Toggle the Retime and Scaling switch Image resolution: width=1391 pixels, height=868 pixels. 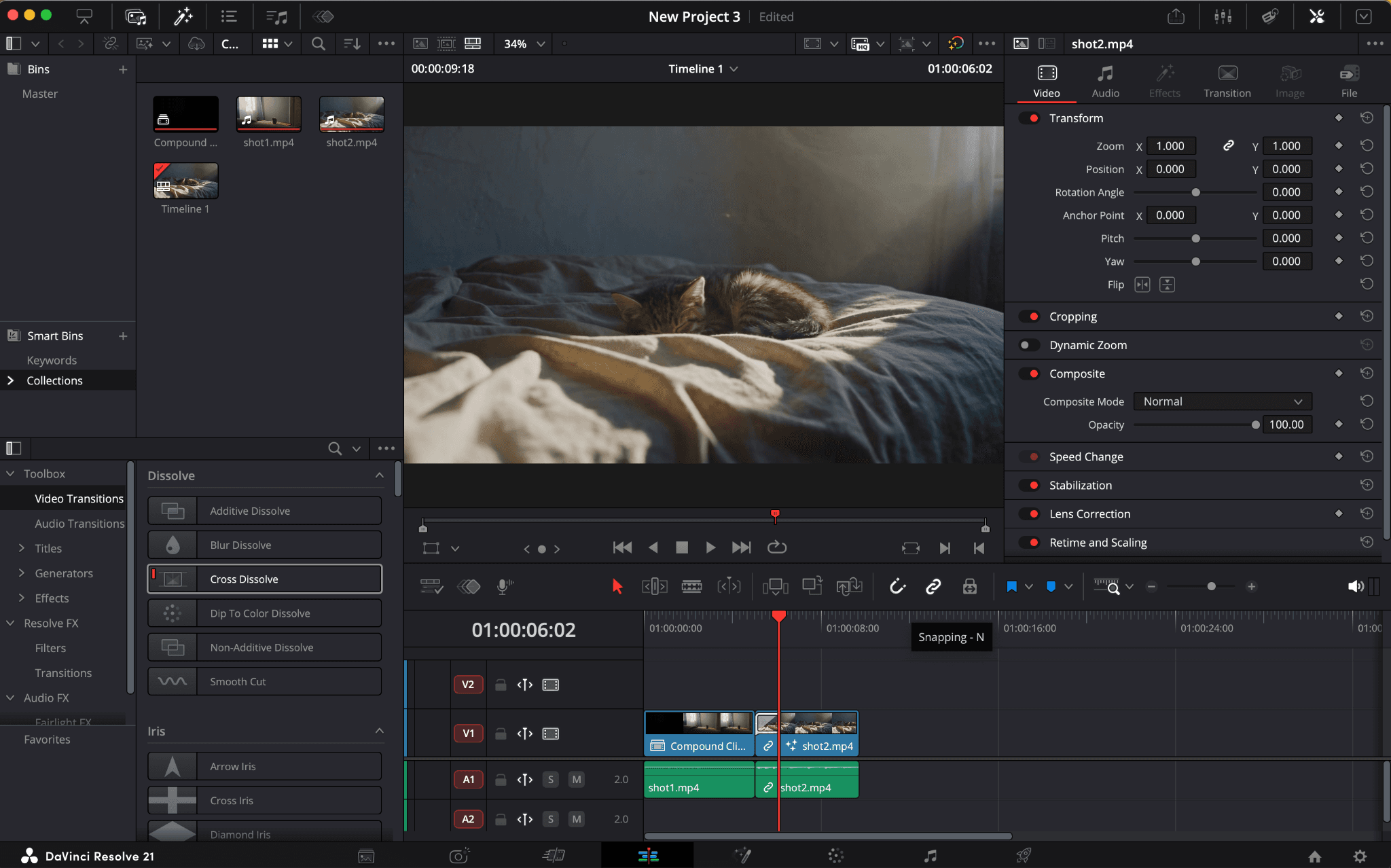1030,542
